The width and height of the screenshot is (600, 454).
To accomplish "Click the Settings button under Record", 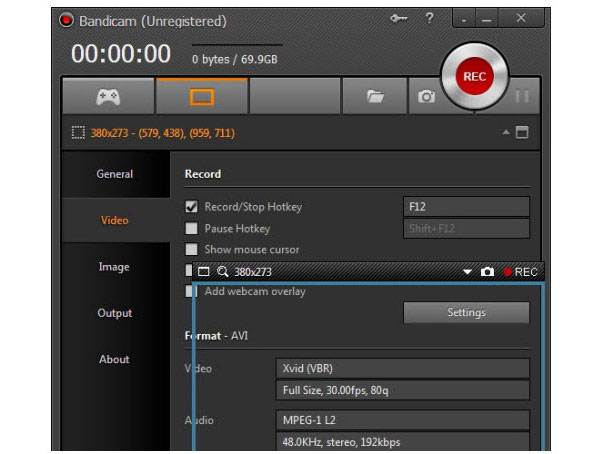I will click(466, 312).
